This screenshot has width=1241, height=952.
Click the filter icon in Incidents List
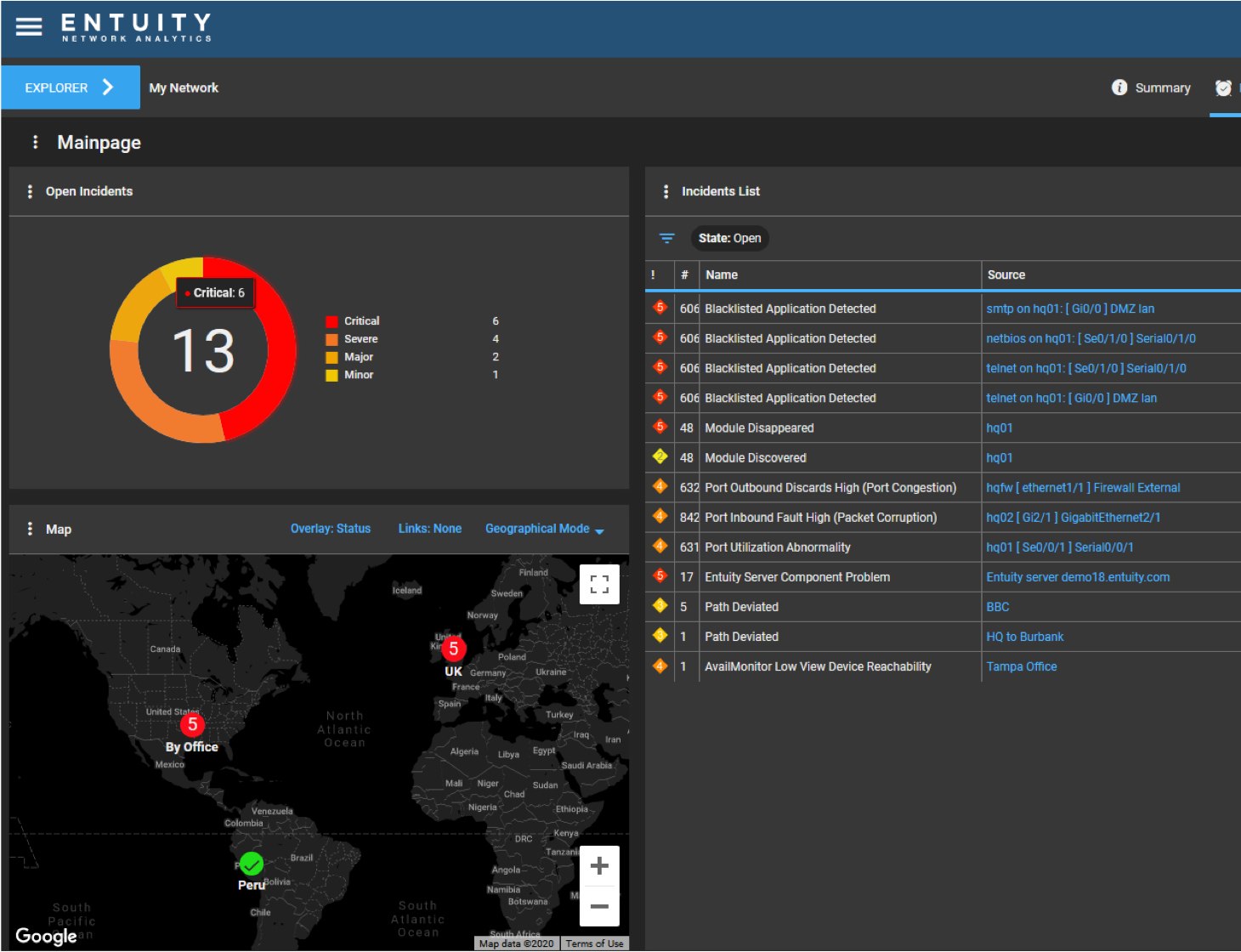coord(666,238)
